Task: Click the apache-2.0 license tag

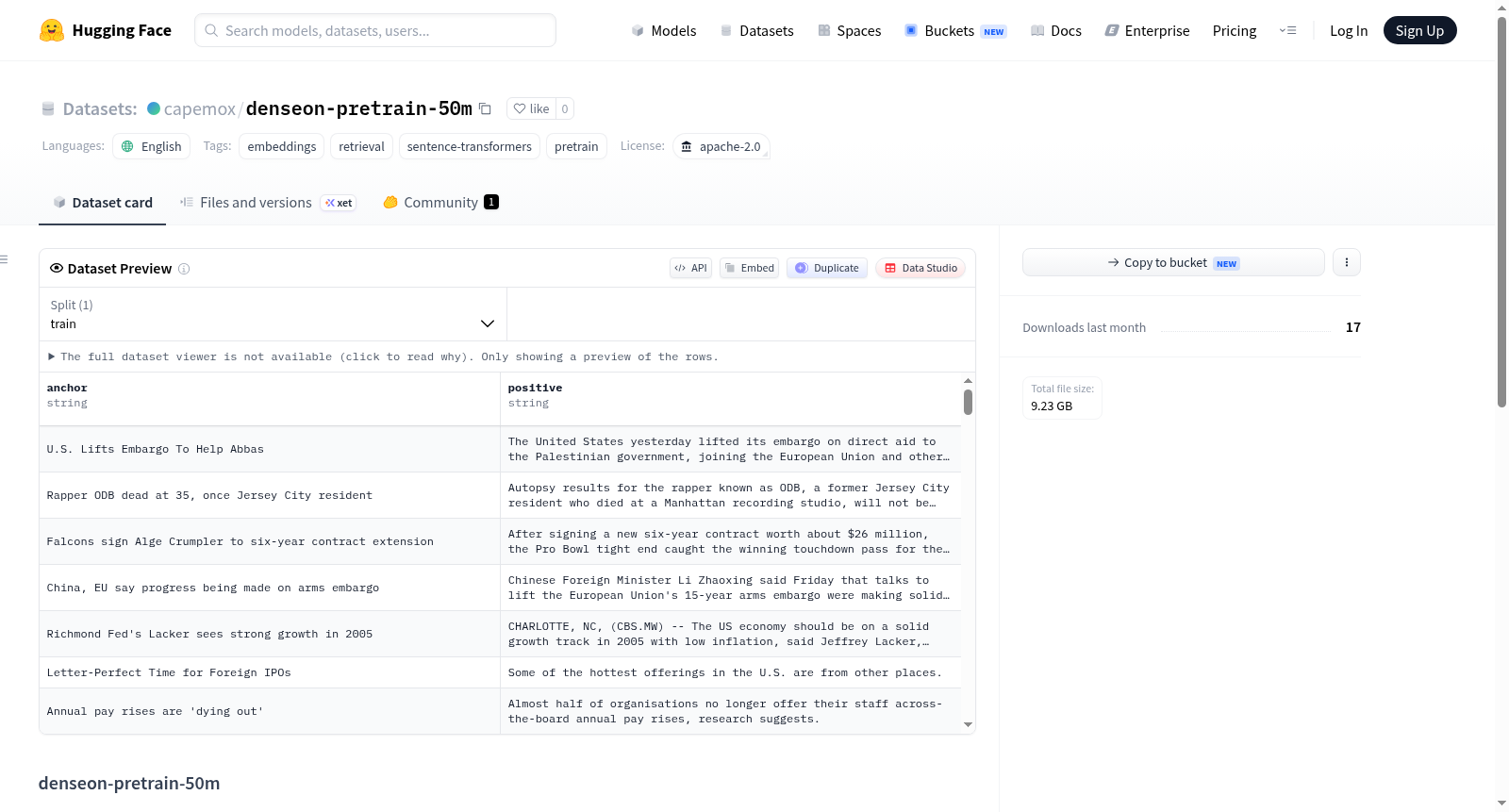Action: [721, 146]
